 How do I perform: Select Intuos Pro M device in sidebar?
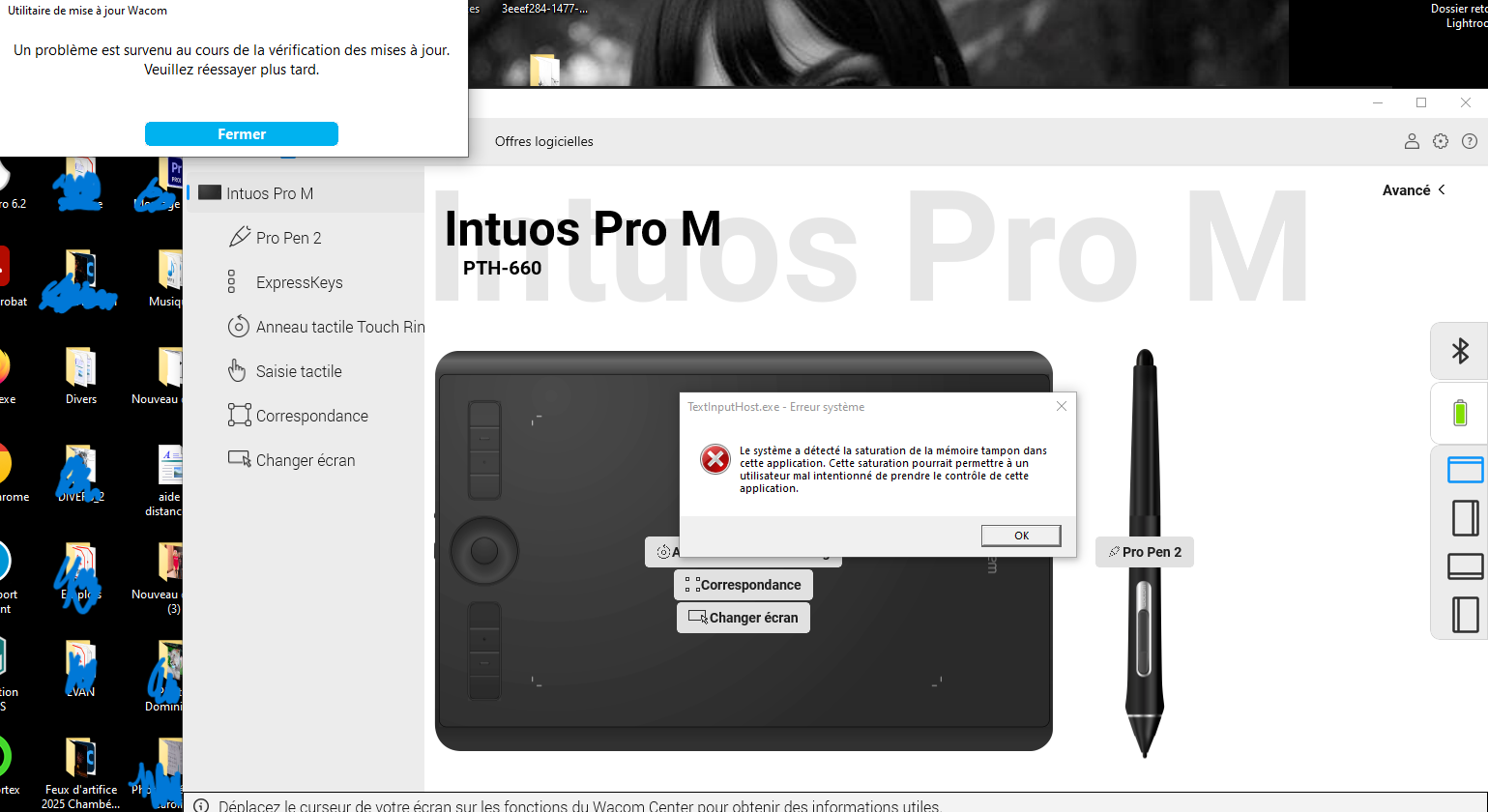tap(305, 193)
